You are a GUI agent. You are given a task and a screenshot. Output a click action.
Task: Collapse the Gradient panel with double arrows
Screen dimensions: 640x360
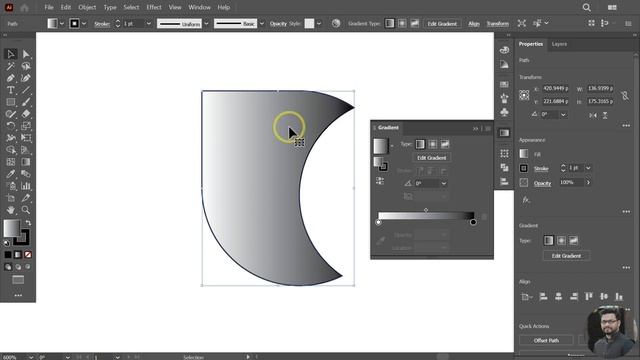(x=476, y=128)
